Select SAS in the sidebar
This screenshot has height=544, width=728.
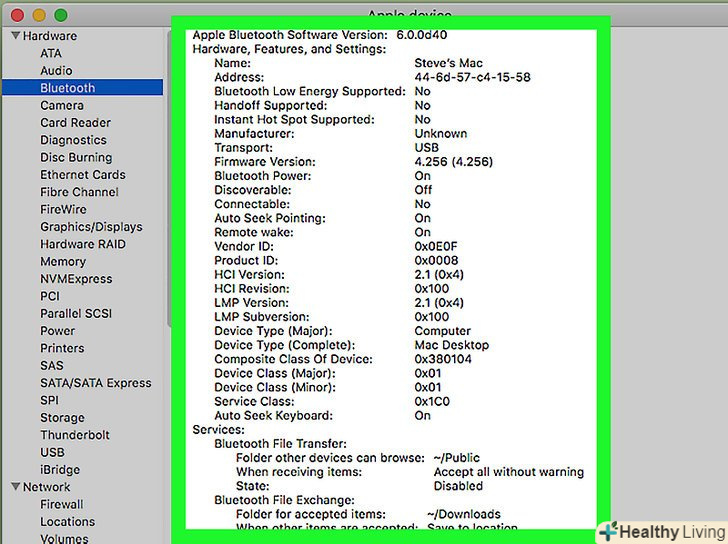[x=52, y=366]
